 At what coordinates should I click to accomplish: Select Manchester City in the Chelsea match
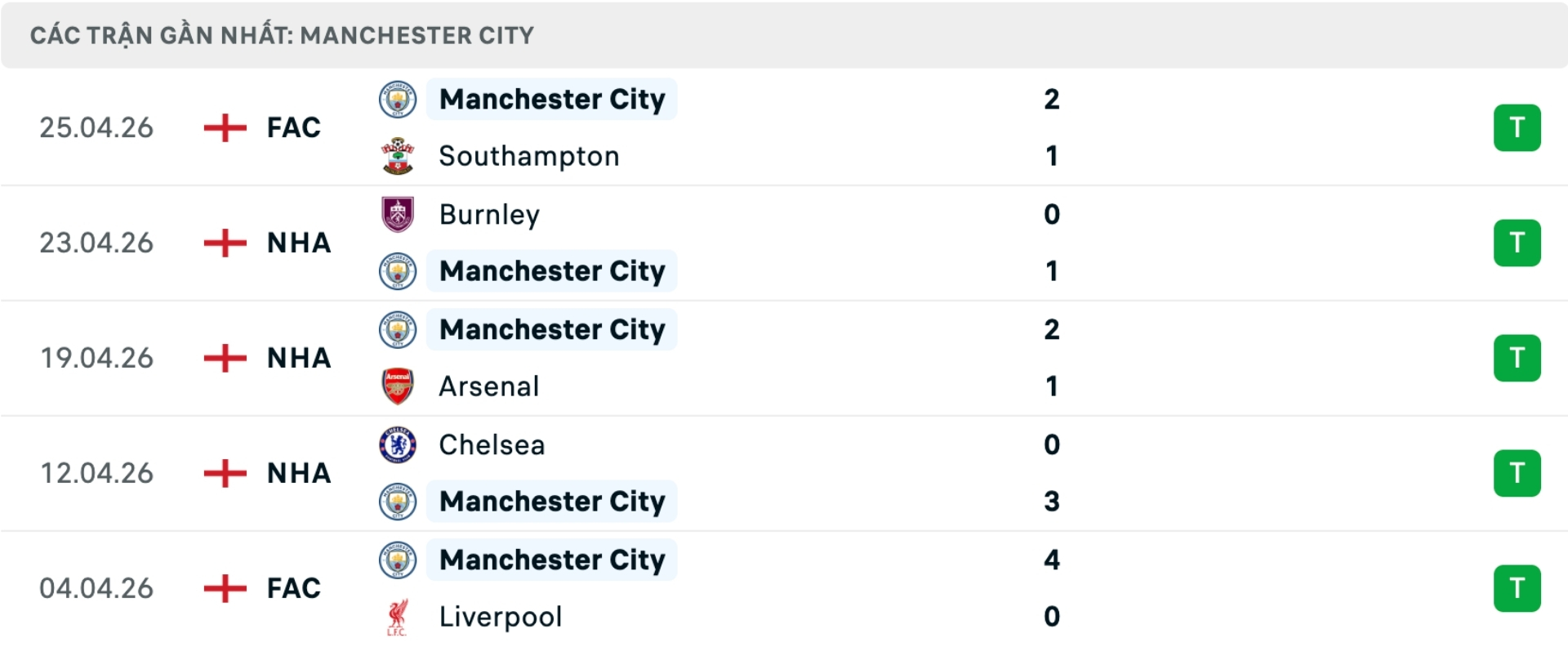pyautogui.click(x=552, y=501)
